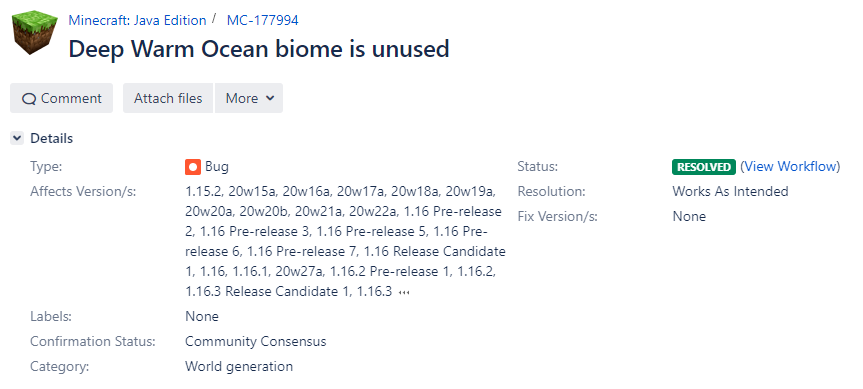This screenshot has height=389, width=863.
Task: Show more affected versions via ellipsis
Action: pyautogui.click(x=404, y=292)
